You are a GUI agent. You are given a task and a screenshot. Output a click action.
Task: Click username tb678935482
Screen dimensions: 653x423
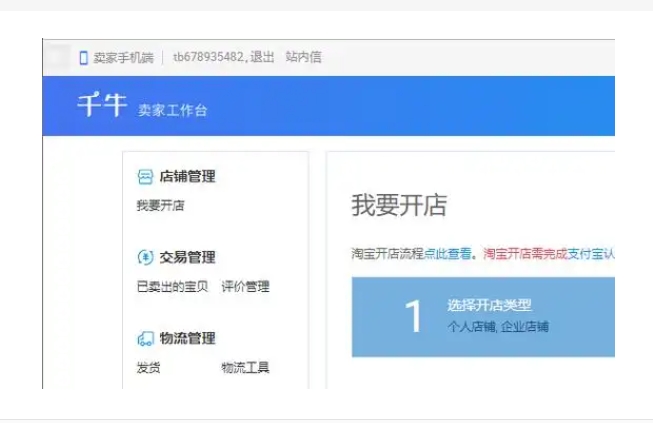coord(209,57)
